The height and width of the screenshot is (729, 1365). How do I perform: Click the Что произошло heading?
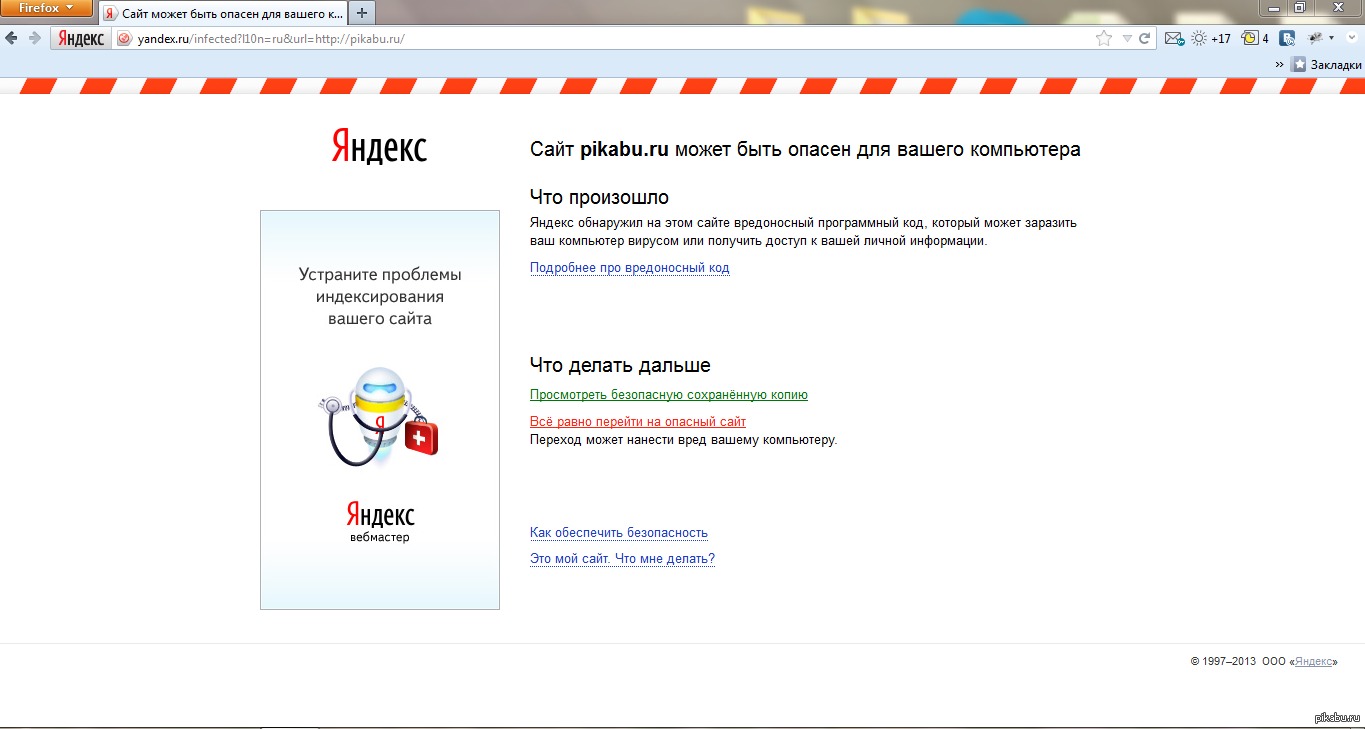coord(599,197)
